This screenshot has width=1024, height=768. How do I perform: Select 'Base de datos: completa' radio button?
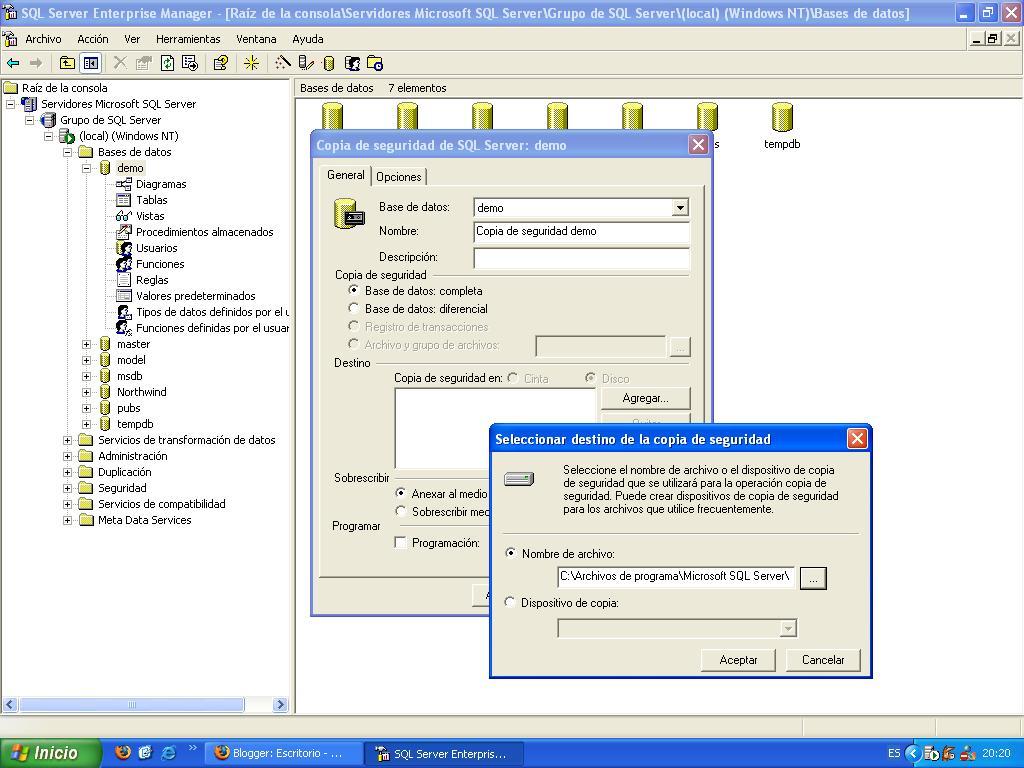pos(353,290)
